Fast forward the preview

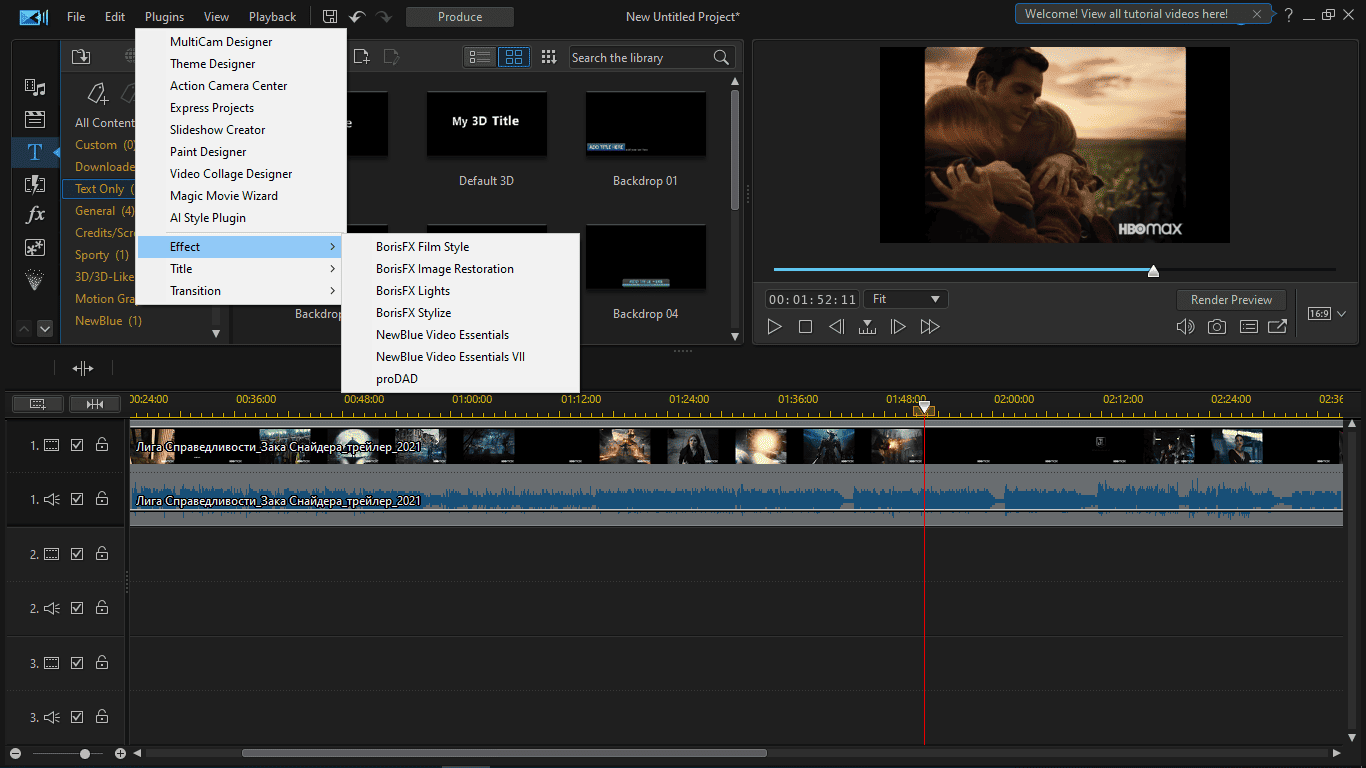[930, 327]
